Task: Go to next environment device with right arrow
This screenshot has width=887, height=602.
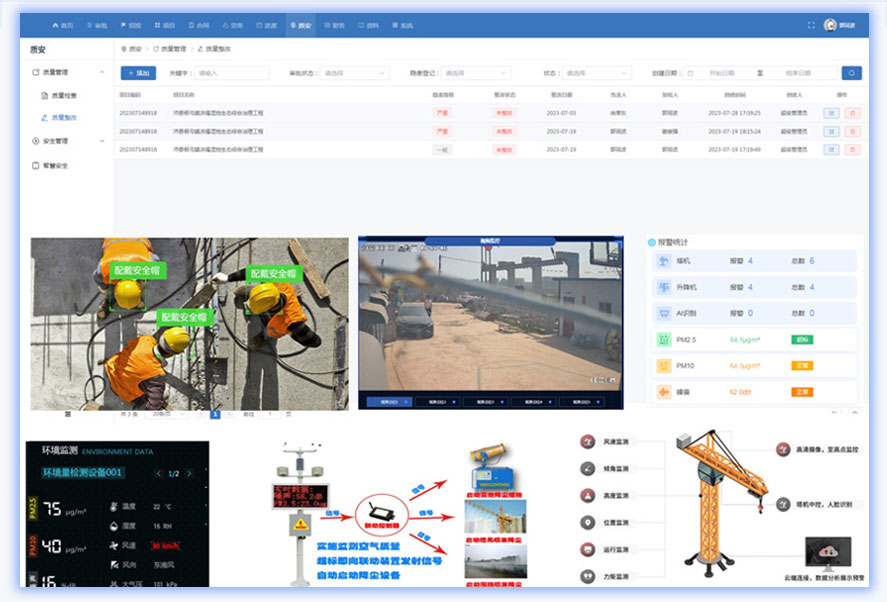Action: pos(190,474)
